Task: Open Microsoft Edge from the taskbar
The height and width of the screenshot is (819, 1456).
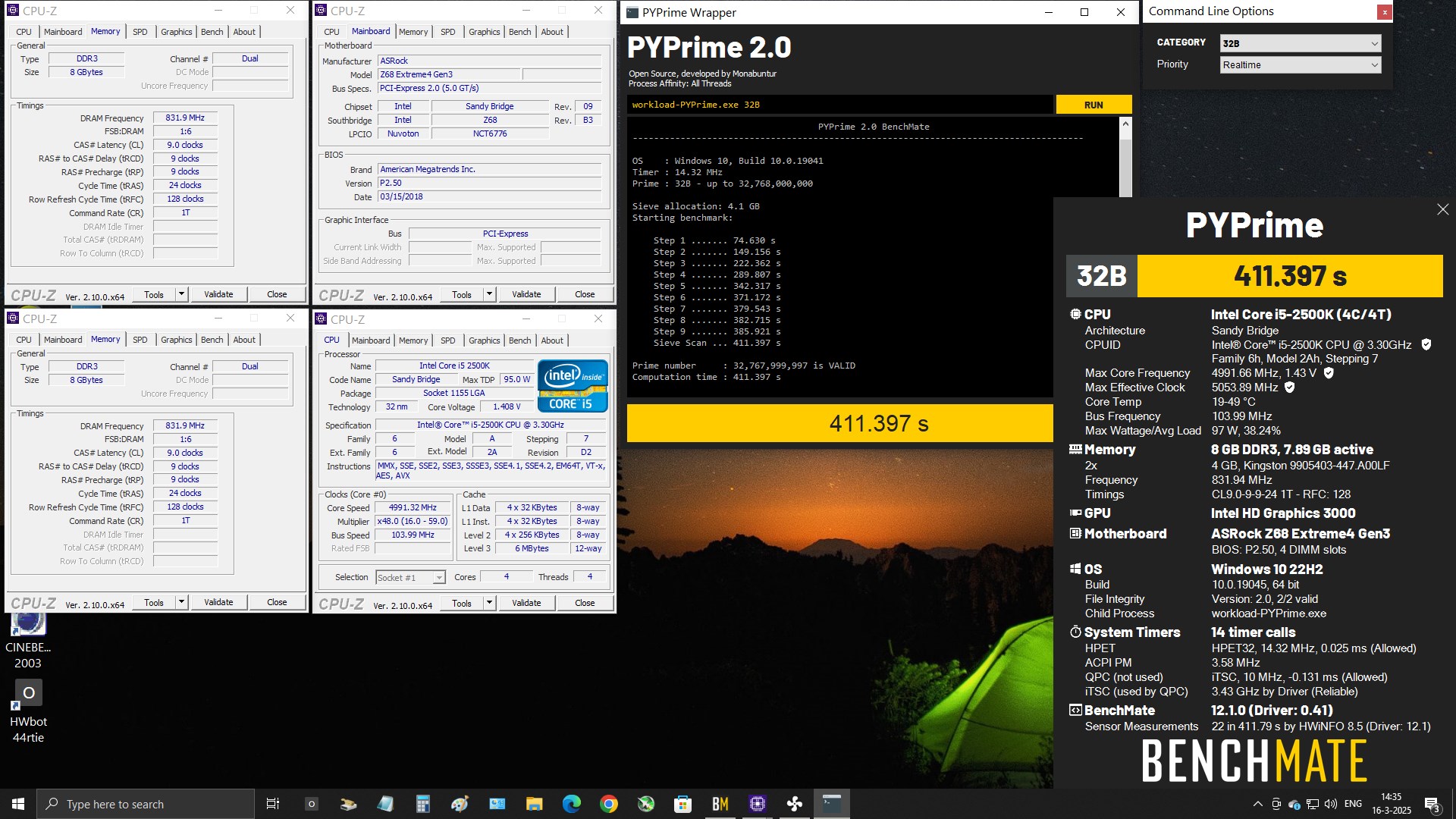Action: click(x=571, y=804)
